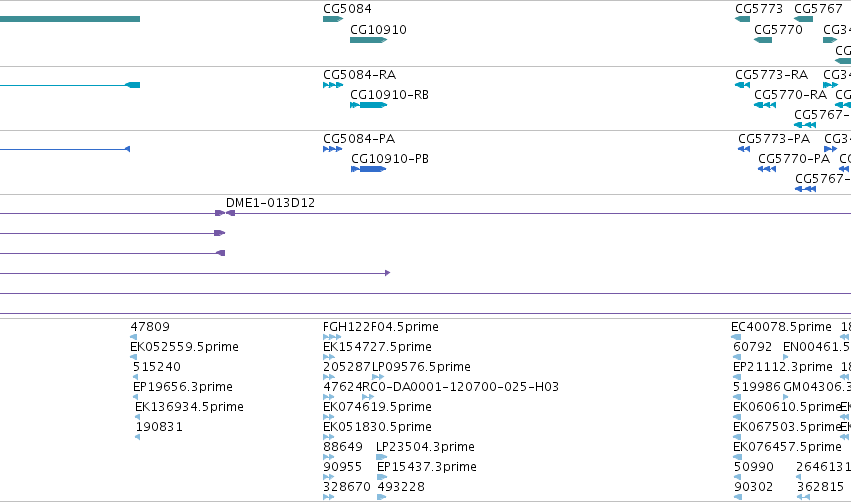
Task: Select the CG5084-PA protein arrows
Action: 332,149
